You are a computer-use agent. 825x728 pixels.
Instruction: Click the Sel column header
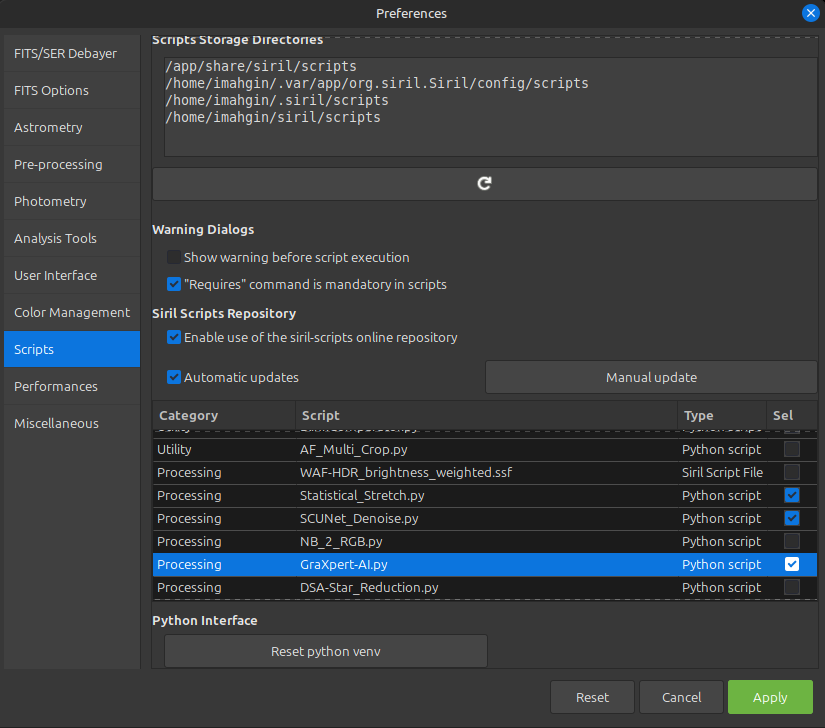point(792,416)
